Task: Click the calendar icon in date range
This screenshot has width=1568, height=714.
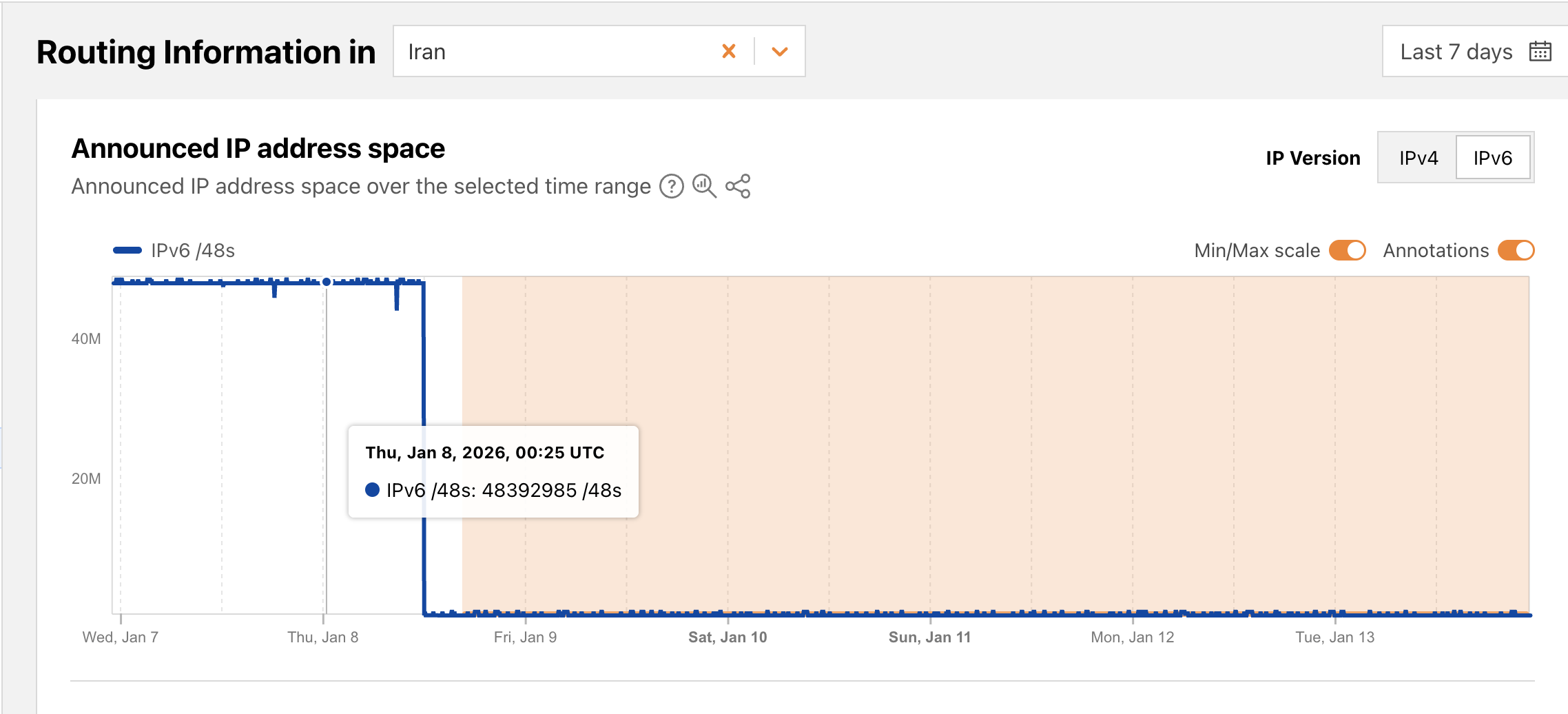Action: (1540, 52)
